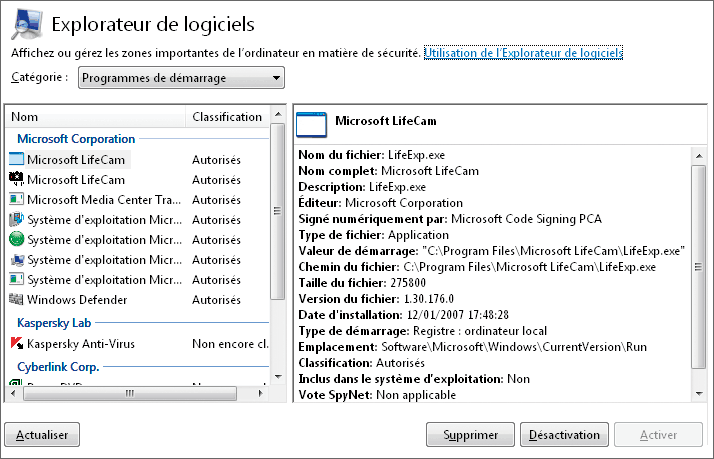714x459 pixels.
Task: Click the details pane scroll down arrow
Action: click(x=699, y=393)
